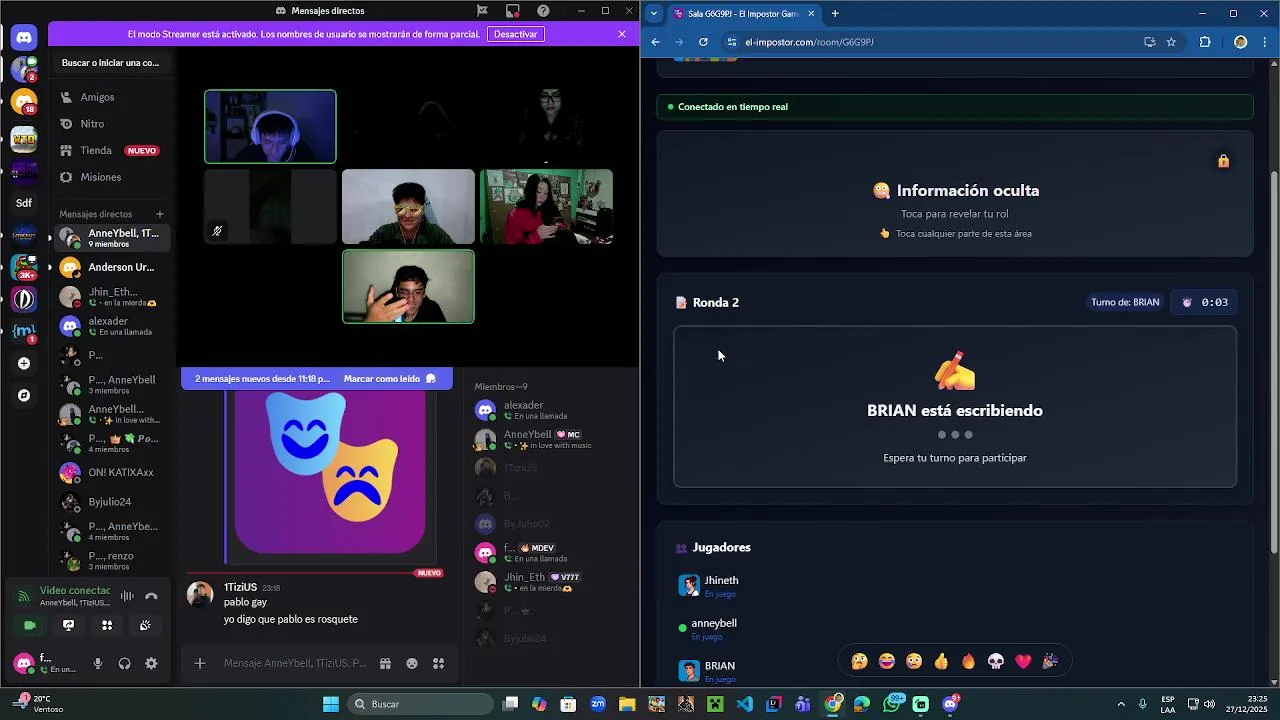Start an activity in voice panel

tap(107, 625)
